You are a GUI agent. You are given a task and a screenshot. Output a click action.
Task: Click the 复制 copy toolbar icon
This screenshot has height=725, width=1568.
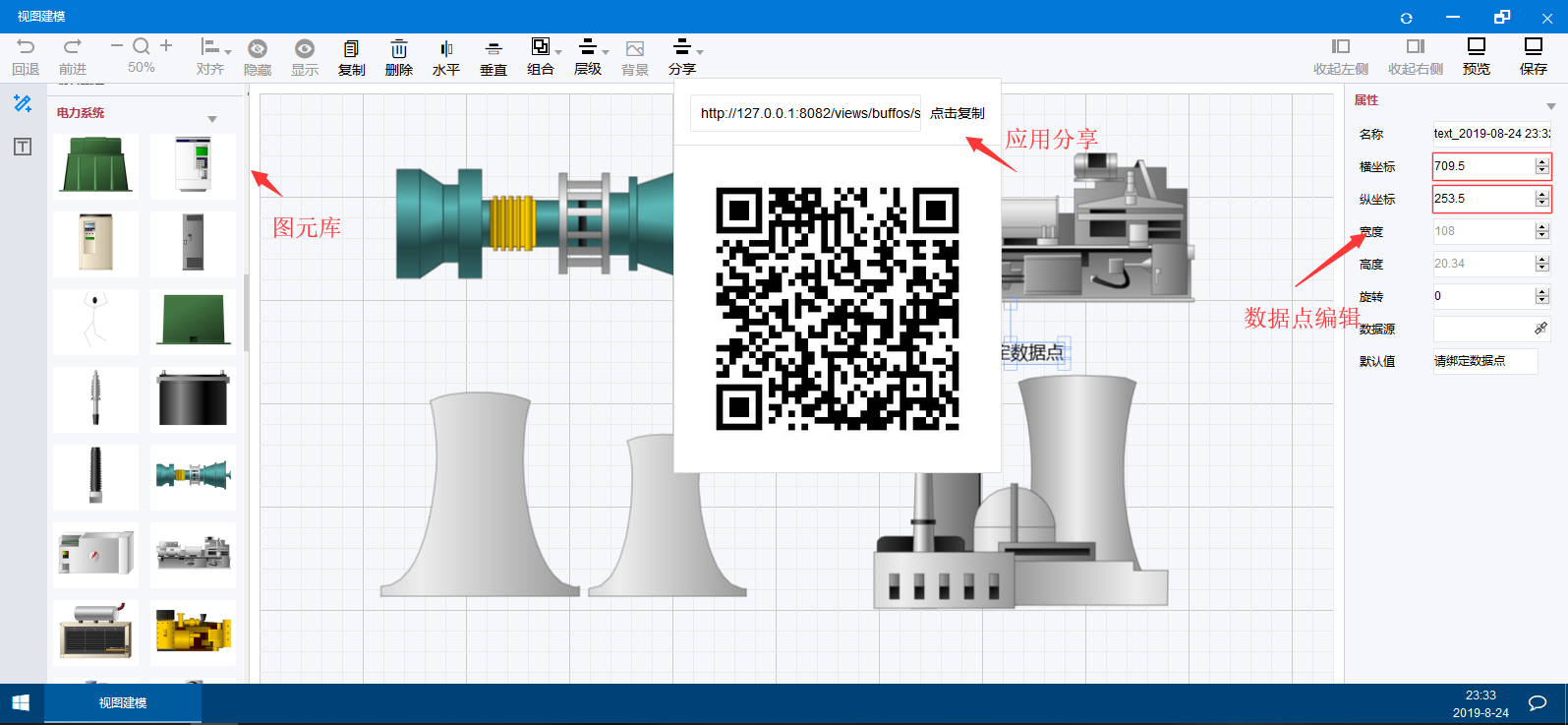click(x=351, y=49)
